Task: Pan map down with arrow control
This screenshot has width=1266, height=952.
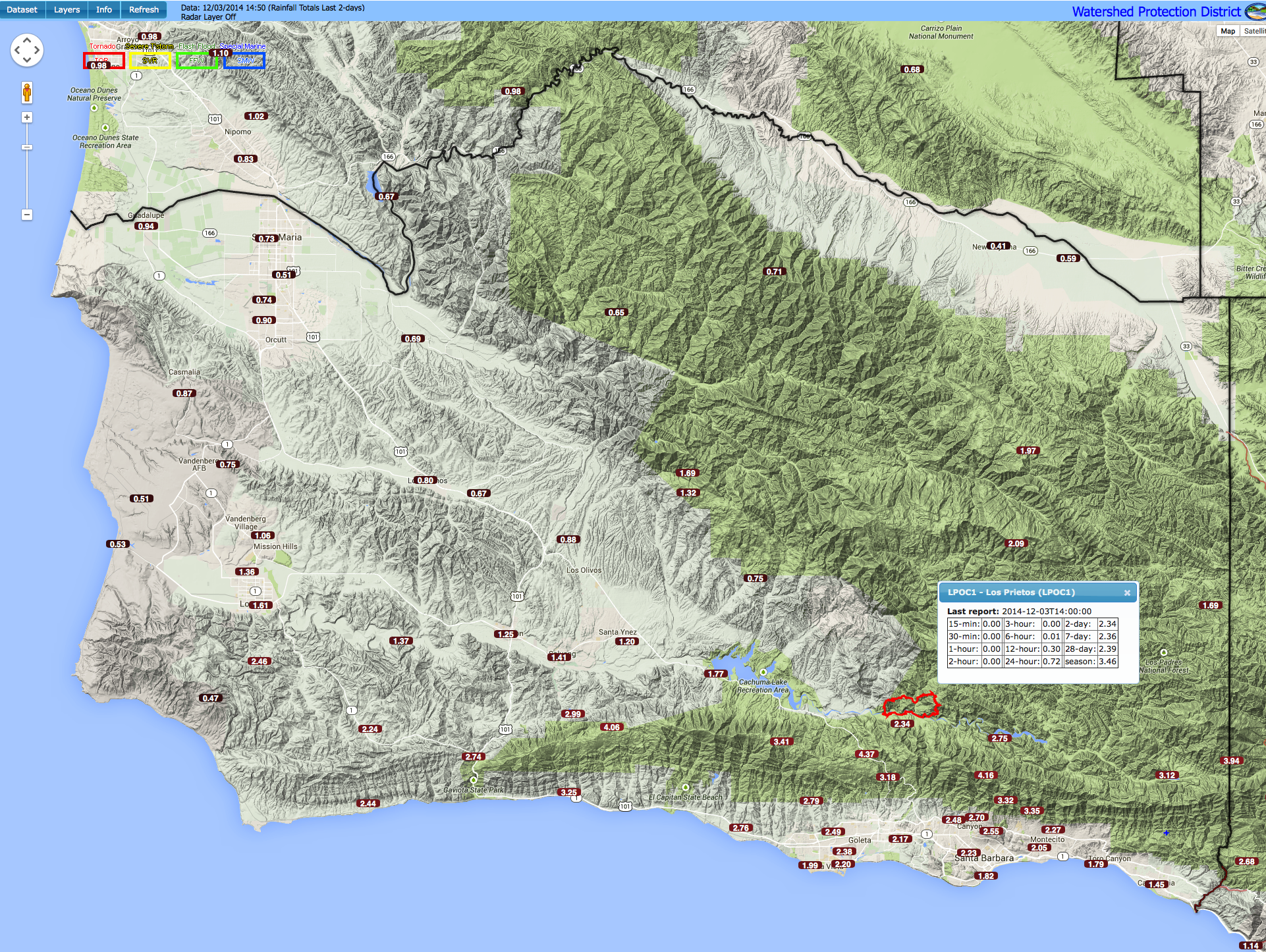Action: [x=27, y=60]
